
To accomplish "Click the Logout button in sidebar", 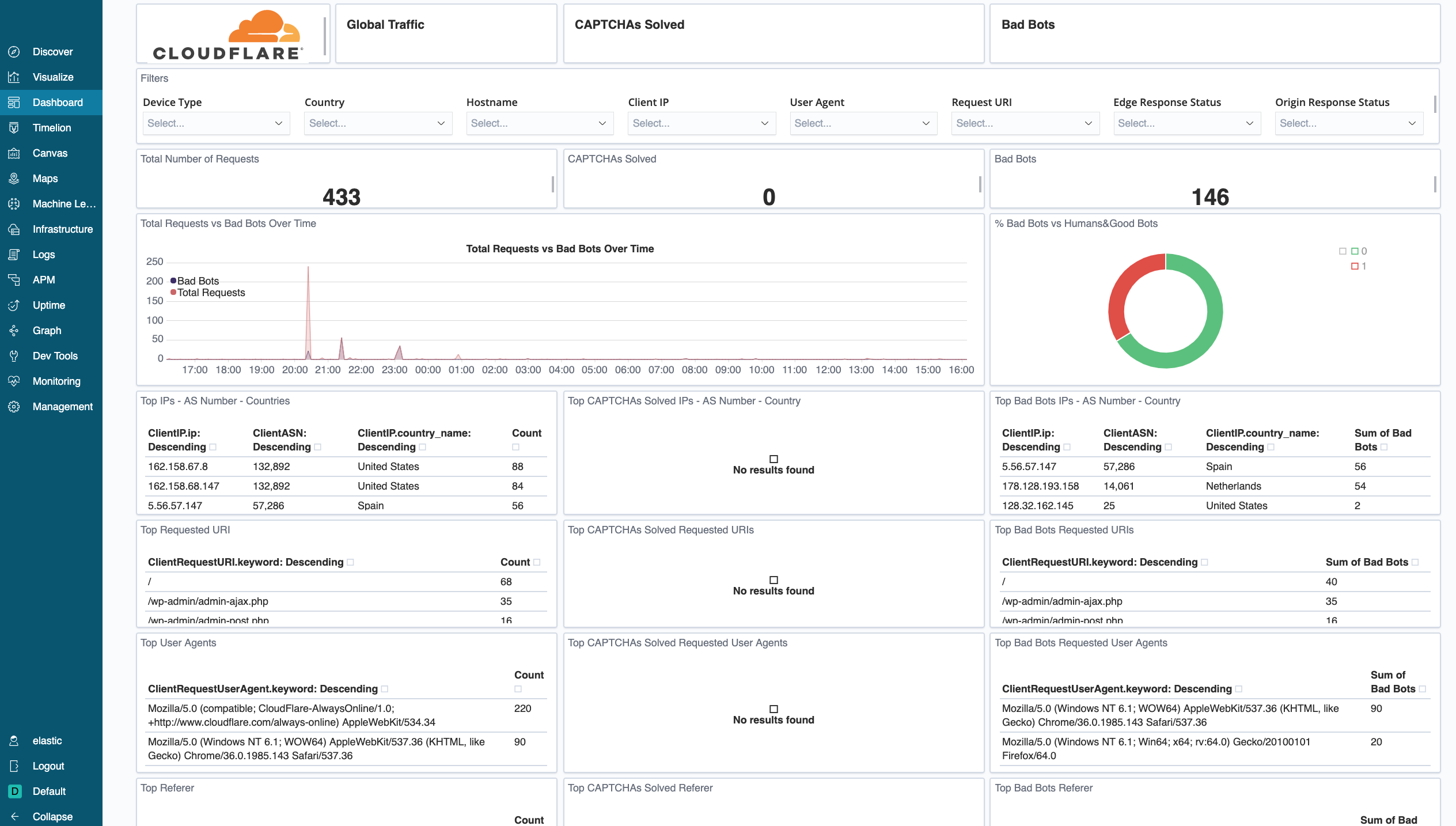I will click(47, 765).
